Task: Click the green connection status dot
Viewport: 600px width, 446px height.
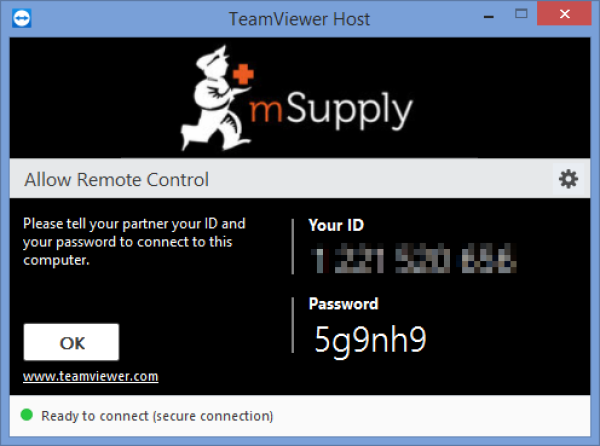Action: 26,415
